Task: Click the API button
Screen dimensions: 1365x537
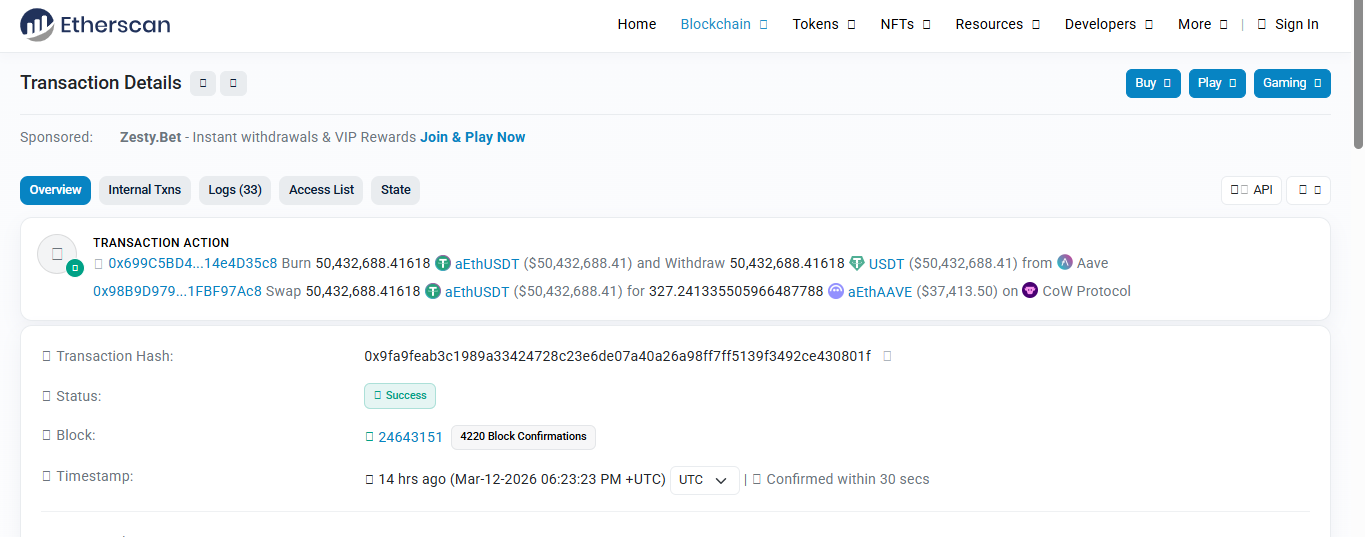Action: [1251, 190]
